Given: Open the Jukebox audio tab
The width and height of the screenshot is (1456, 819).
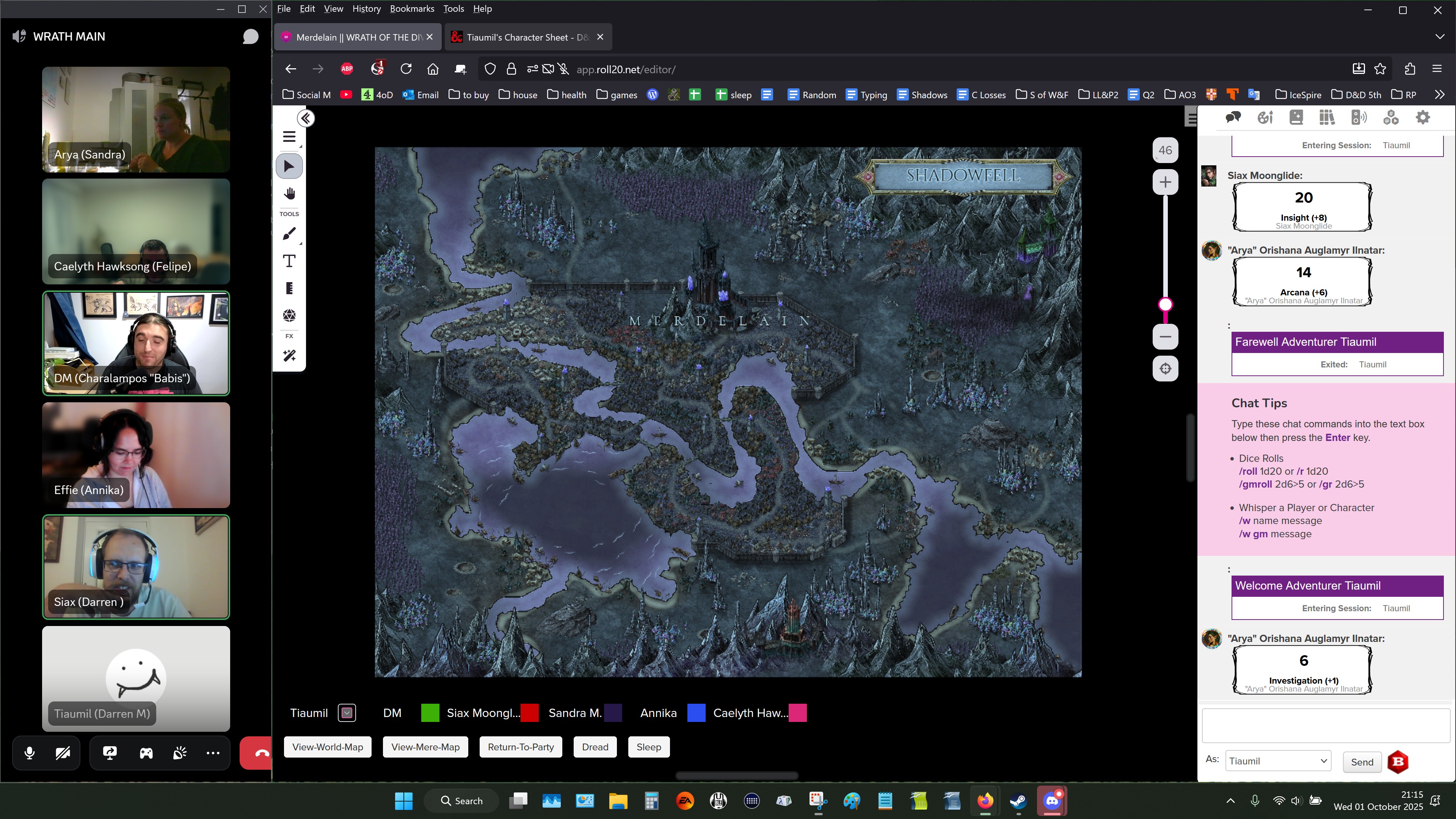Looking at the screenshot, I should (x=1359, y=118).
